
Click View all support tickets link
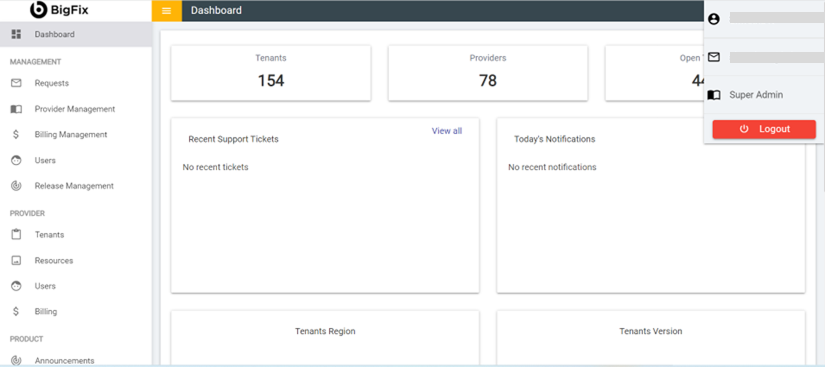tap(447, 131)
